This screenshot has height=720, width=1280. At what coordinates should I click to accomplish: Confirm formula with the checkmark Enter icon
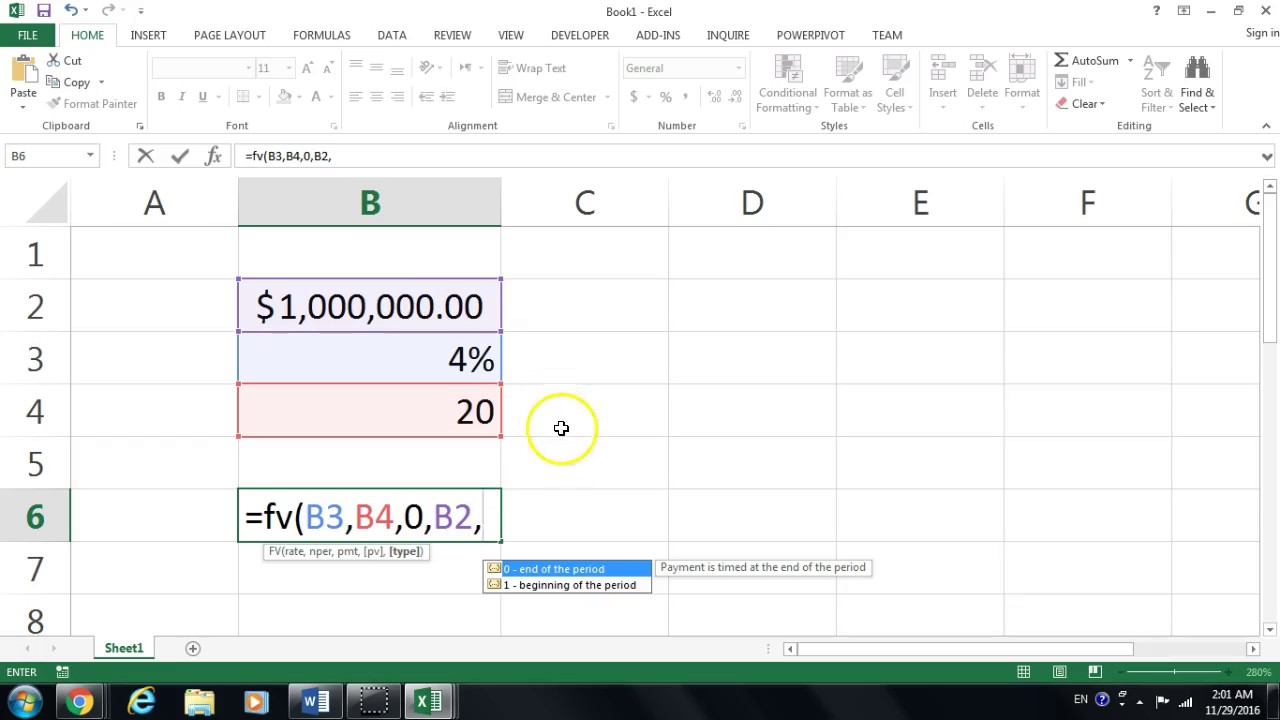click(x=180, y=156)
